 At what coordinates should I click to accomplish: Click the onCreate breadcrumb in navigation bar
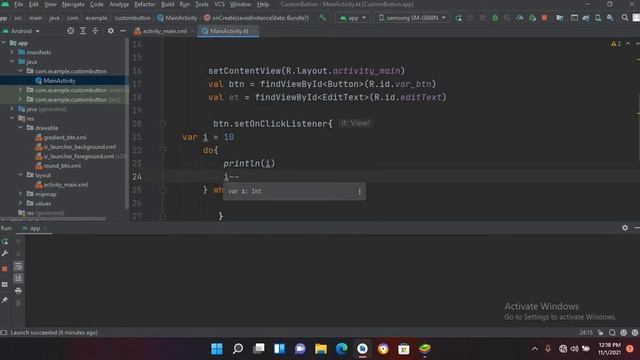tap(256, 18)
